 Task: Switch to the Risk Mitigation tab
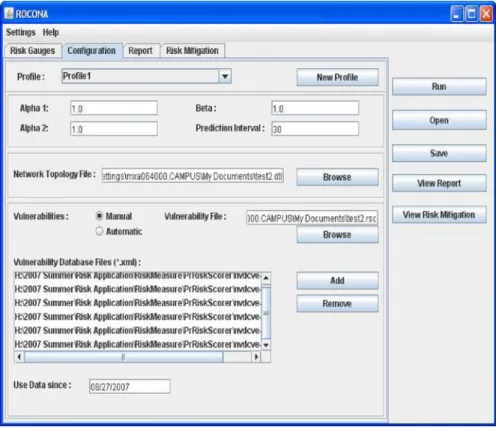[192, 51]
